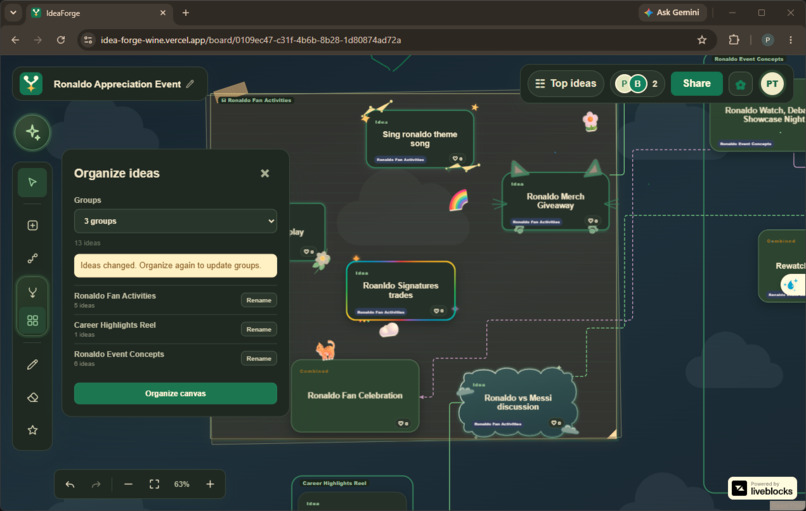This screenshot has height=511, width=806.
Task: Click the IdeaForge logo icon
Action: click(x=31, y=83)
